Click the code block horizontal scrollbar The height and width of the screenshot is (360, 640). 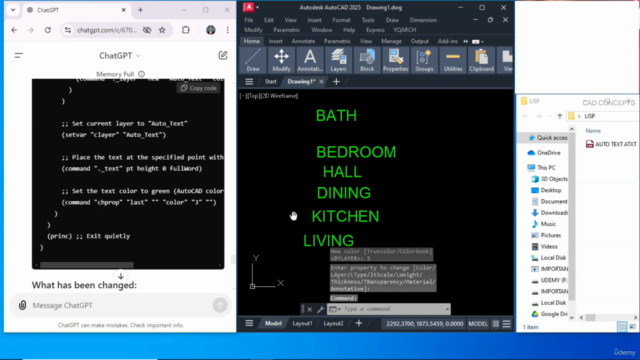coord(87,265)
